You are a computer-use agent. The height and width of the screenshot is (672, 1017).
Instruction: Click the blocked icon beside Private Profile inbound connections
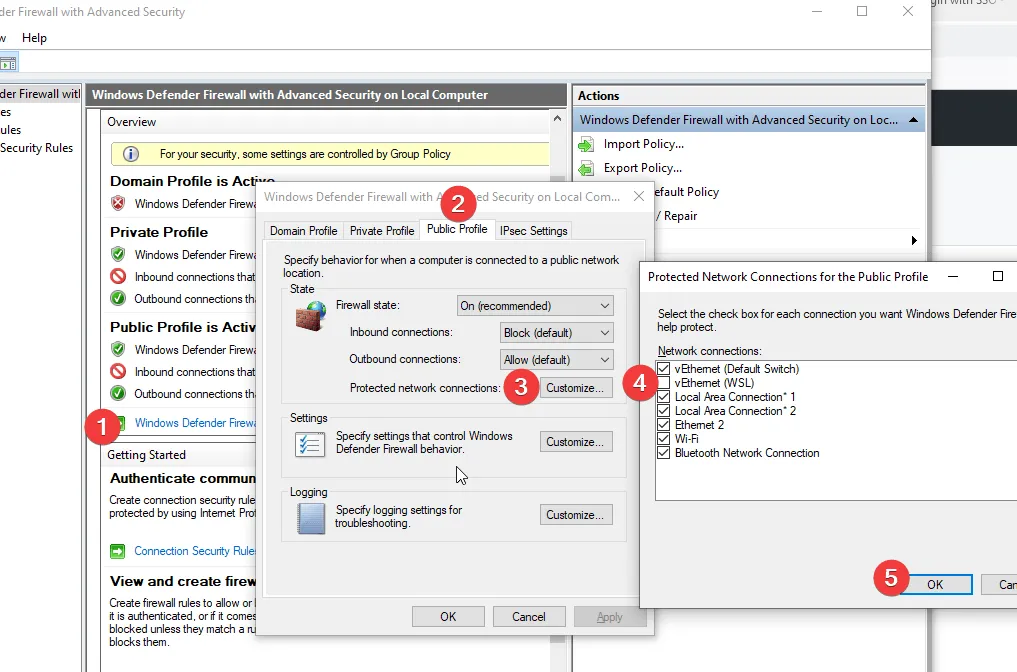118,277
